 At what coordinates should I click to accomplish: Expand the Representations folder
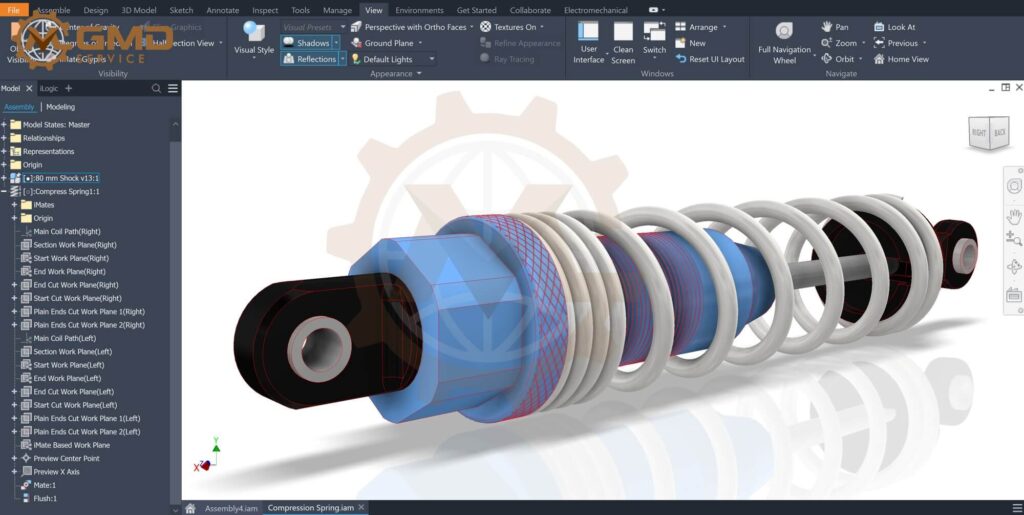pos(4,151)
